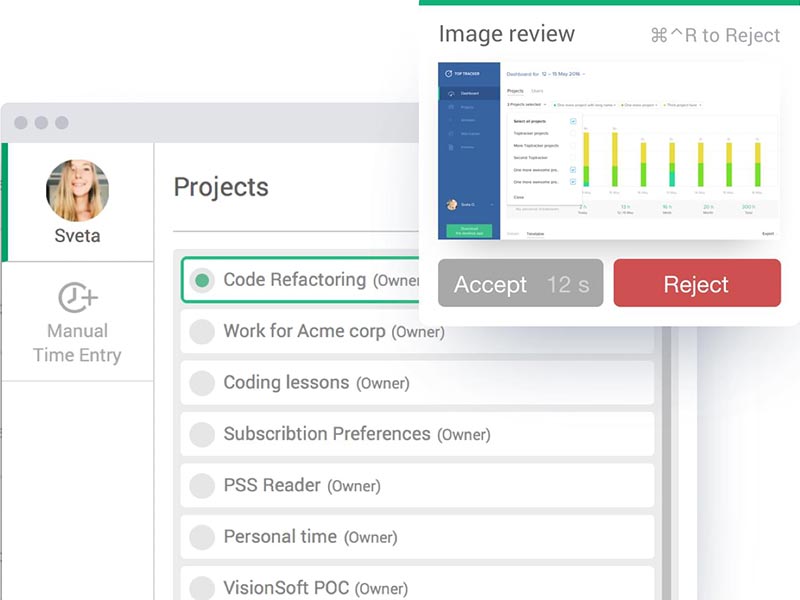Select the Code Refactoring project radio button

click(x=202, y=281)
